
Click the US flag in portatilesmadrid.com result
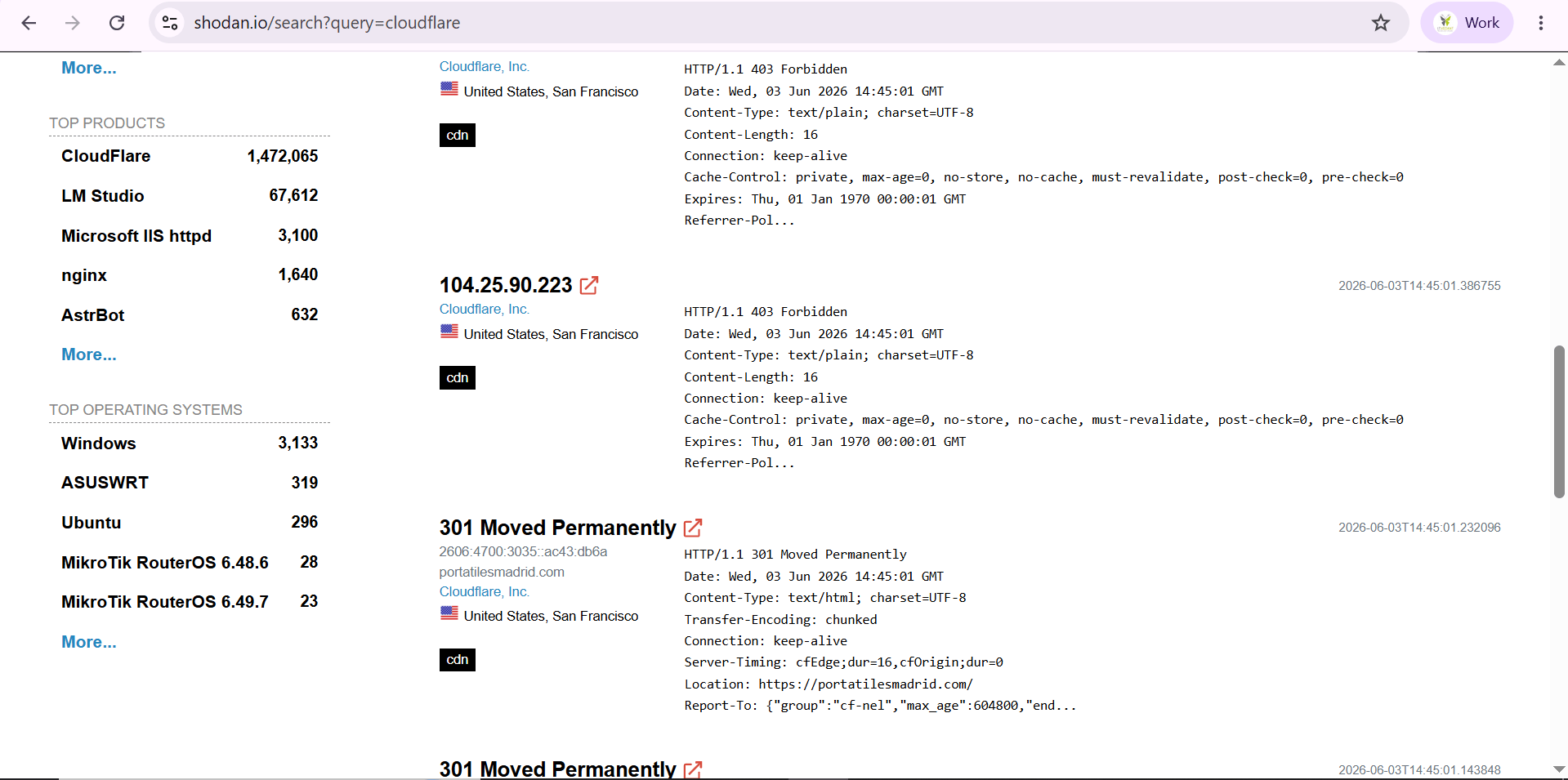[x=449, y=613]
